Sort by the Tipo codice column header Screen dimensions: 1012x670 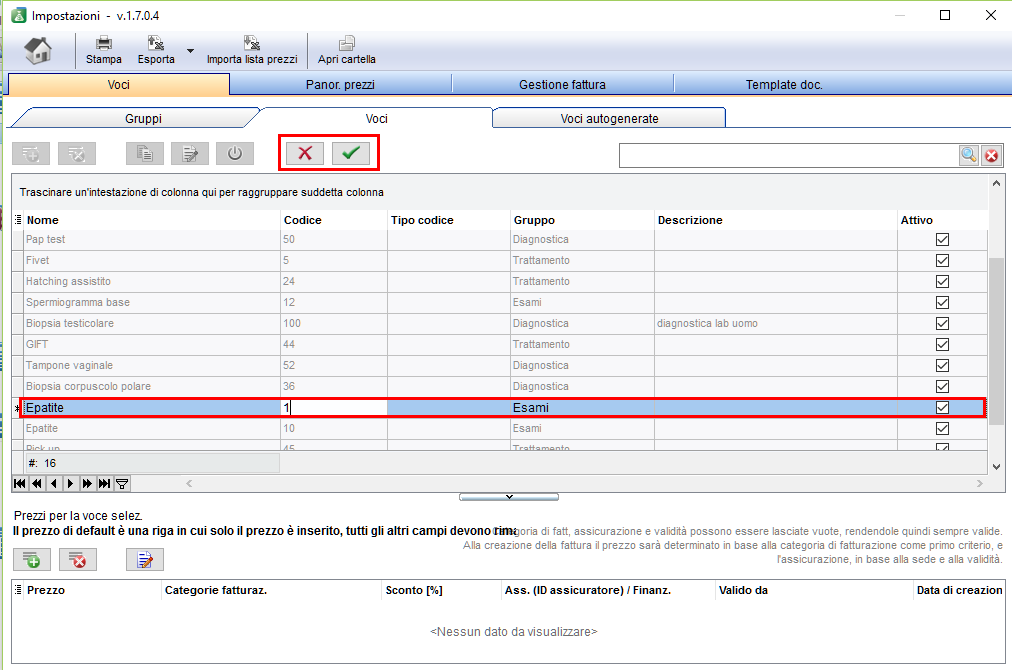[449, 220]
